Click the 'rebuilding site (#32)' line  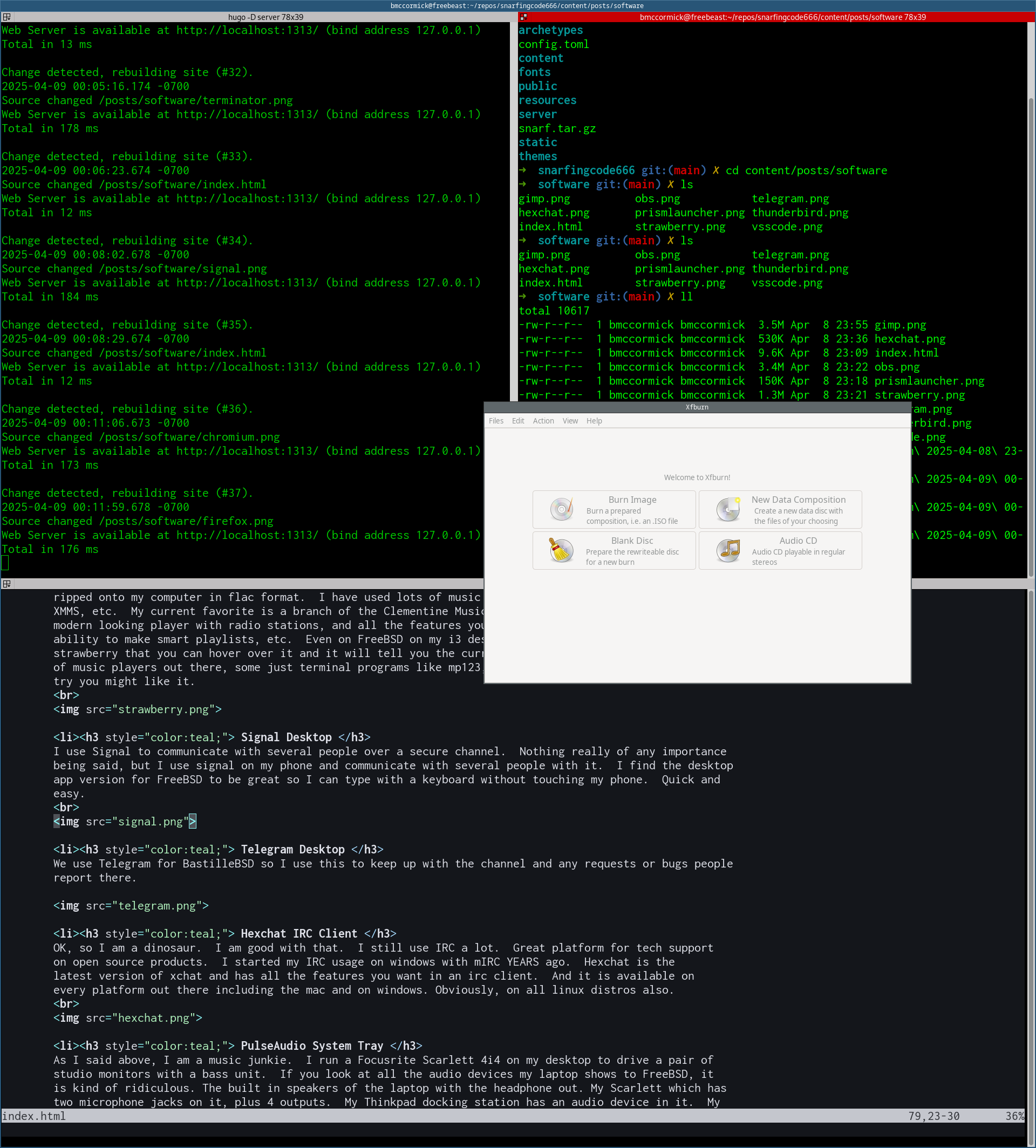point(127,72)
